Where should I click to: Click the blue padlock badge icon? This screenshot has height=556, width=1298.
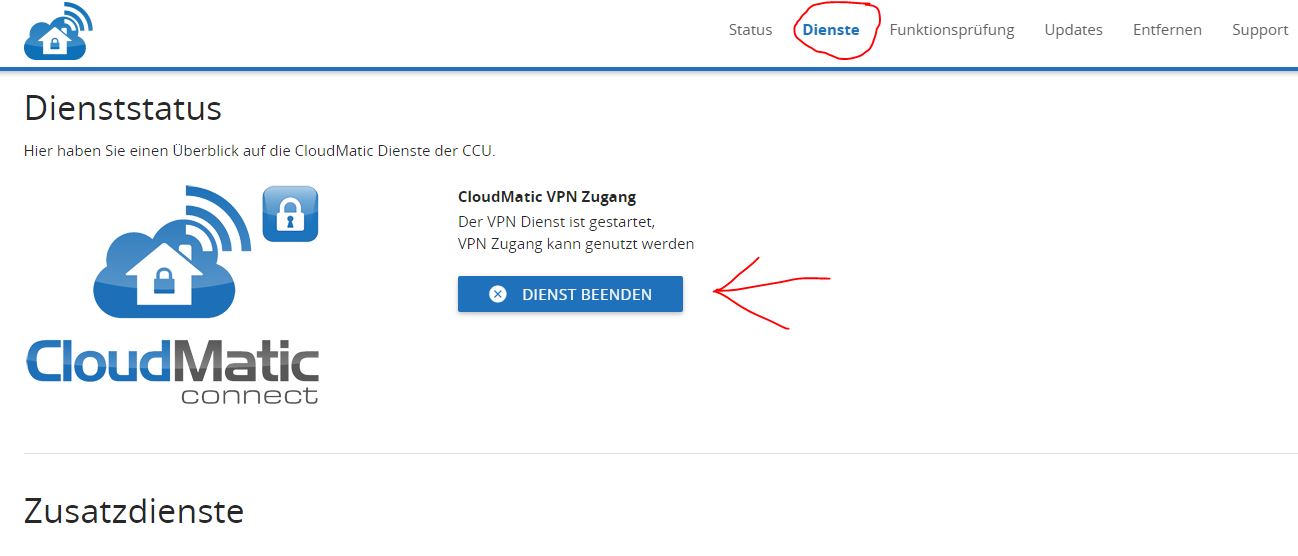pos(290,213)
